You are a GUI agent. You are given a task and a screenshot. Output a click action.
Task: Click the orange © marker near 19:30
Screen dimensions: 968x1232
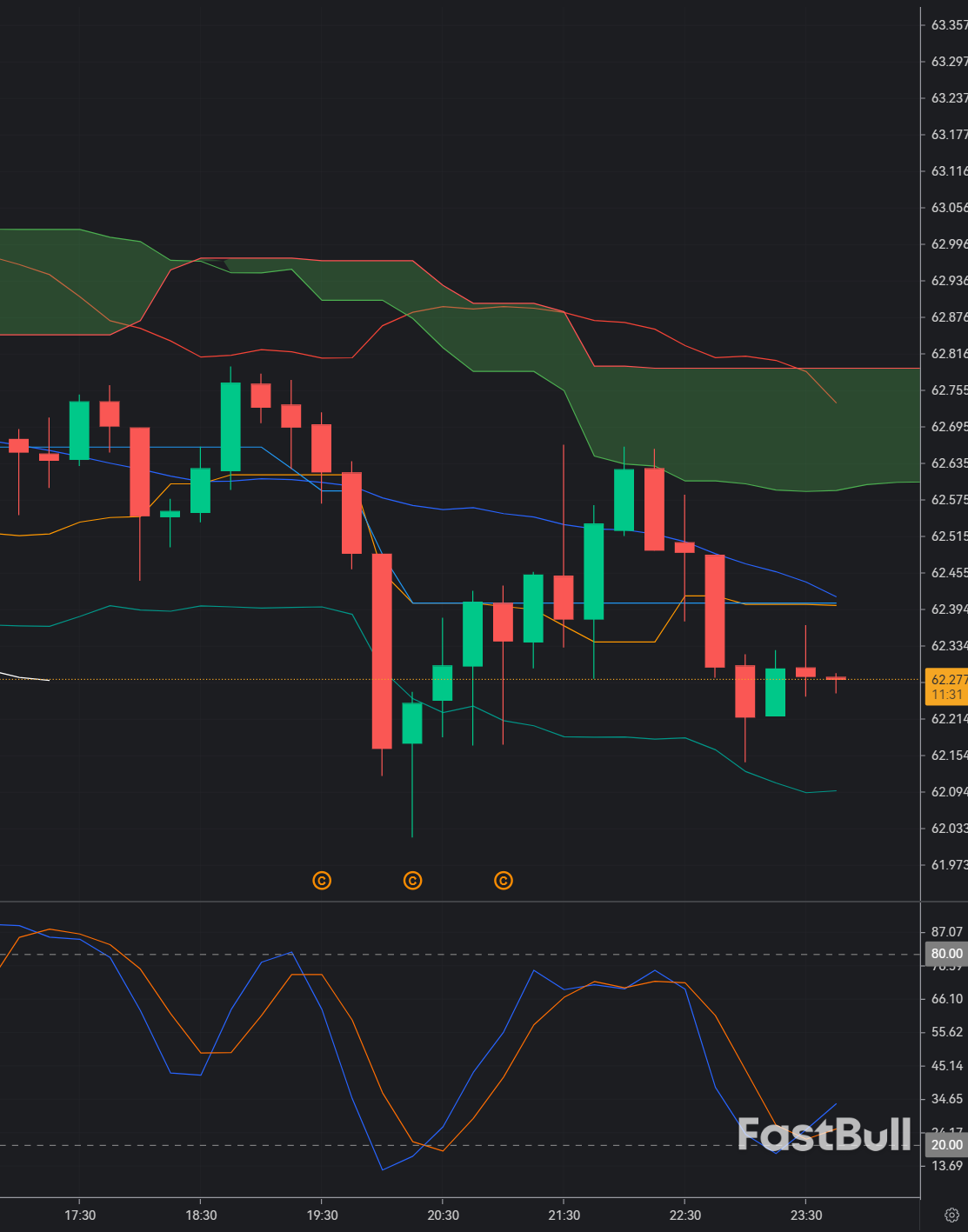click(x=323, y=881)
